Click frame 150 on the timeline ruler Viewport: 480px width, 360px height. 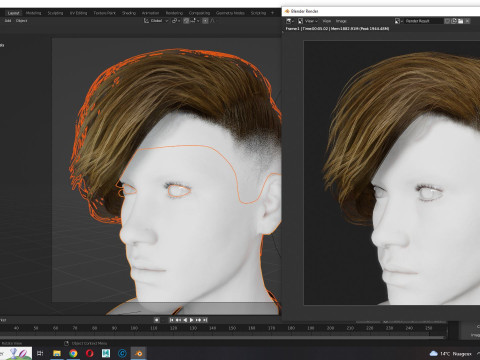click(232, 328)
